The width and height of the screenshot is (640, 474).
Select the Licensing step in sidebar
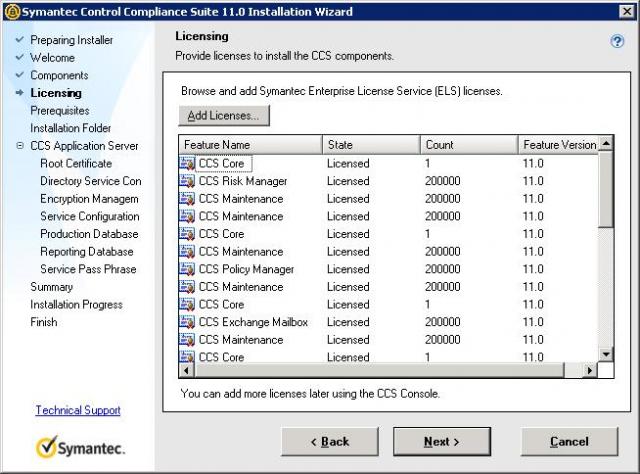tap(56, 93)
